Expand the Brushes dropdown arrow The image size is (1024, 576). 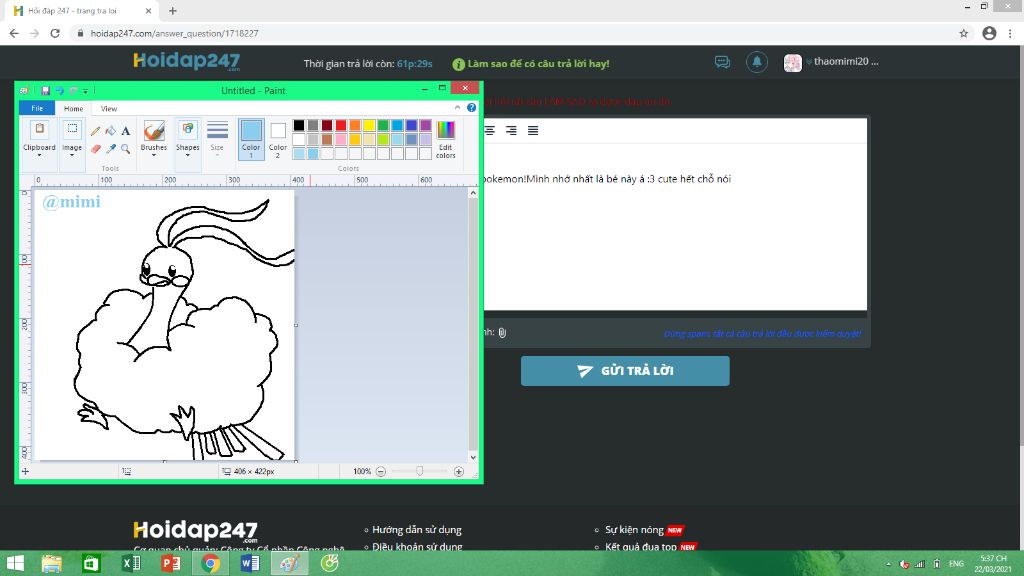pos(154,155)
